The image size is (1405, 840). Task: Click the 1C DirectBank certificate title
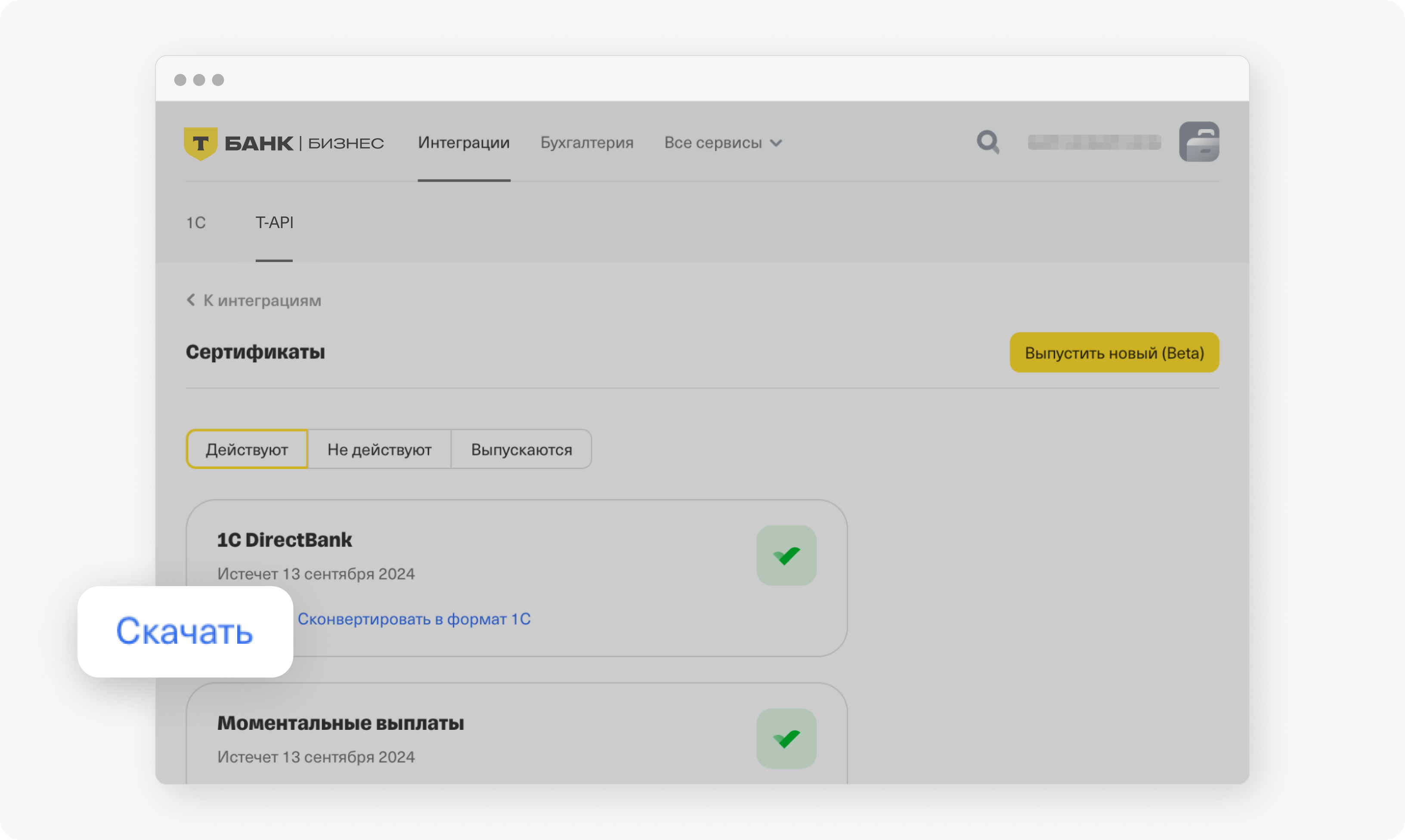284,540
